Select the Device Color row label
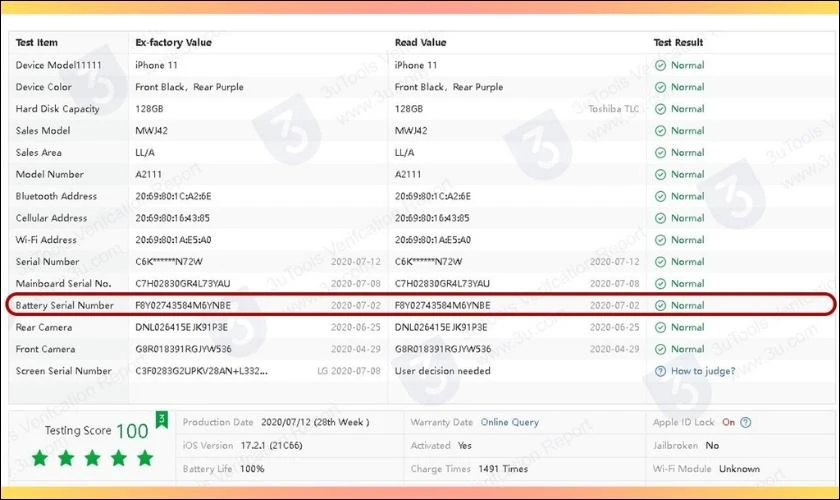This screenshot has width=840, height=500. (x=43, y=87)
